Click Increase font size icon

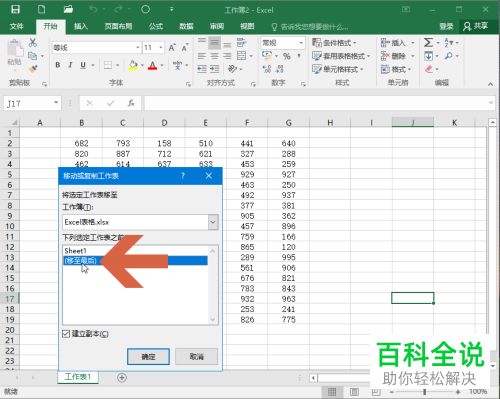[x=172, y=48]
